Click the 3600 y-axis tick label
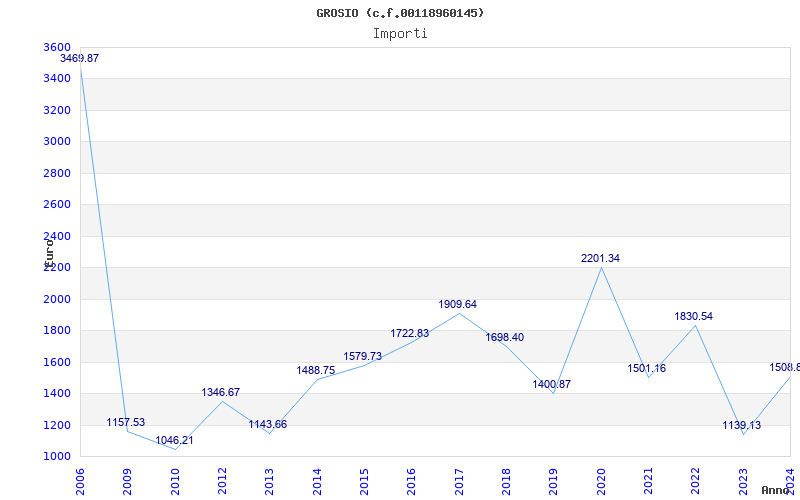Screen dimensions: 800x500 click(x=57, y=47)
